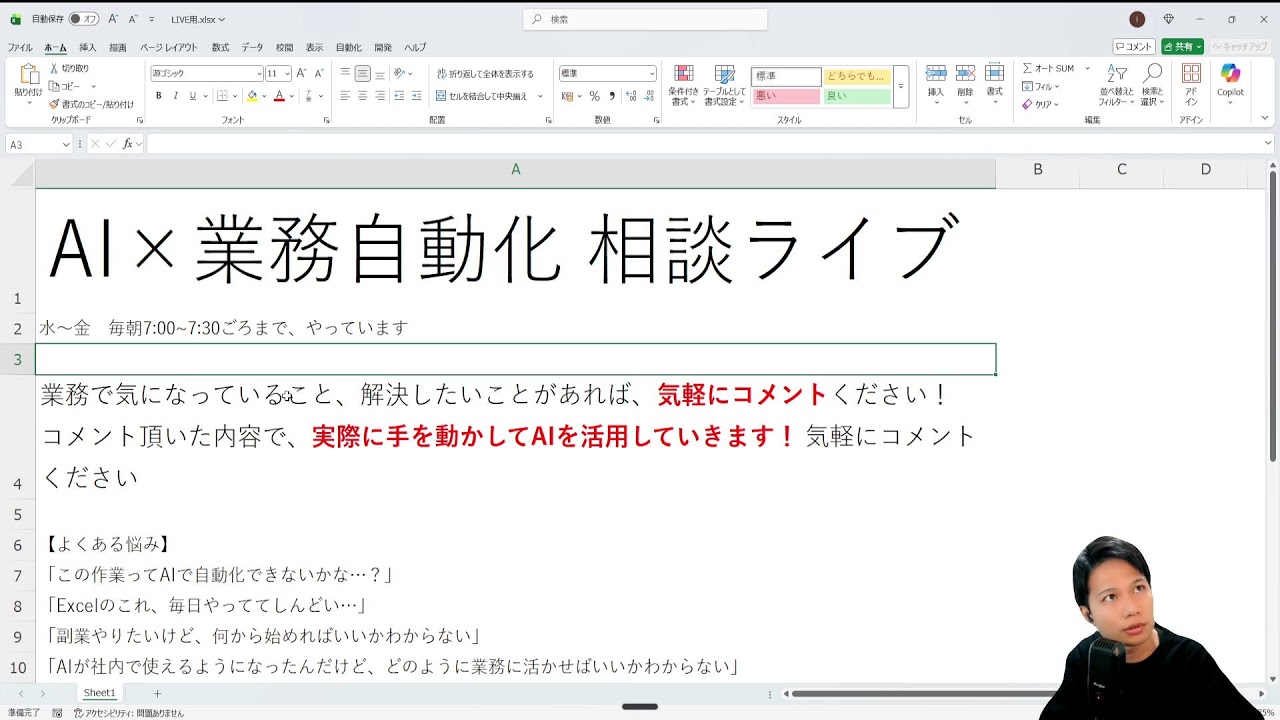The width and height of the screenshot is (1280, 720).
Task: Click the italic formatting icon
Action: point(175,96)
